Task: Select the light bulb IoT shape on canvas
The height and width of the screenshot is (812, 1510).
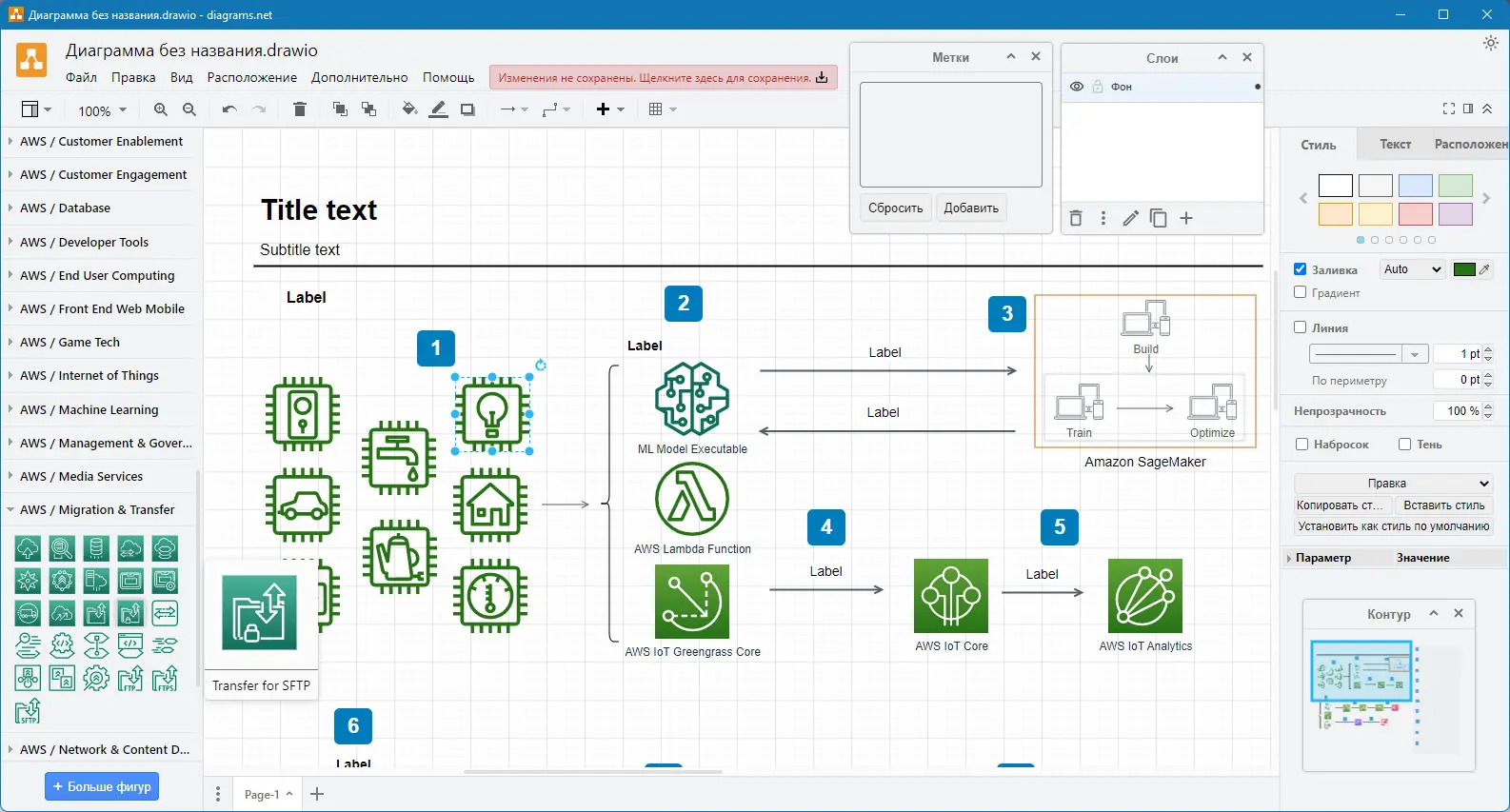Action: point(491,413)
